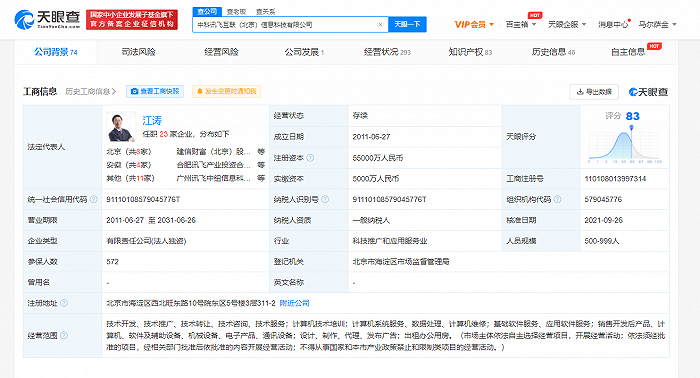Click the 导出数据 export button
The image size is (700, 378).
pyautogui.click(x=594, y=92)
